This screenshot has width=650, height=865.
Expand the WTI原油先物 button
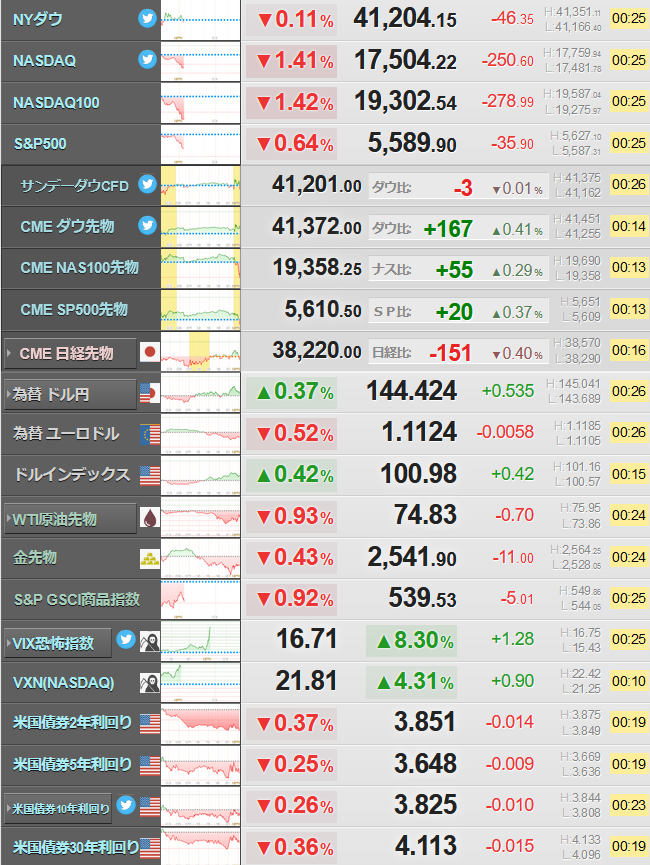pos(70,519)
